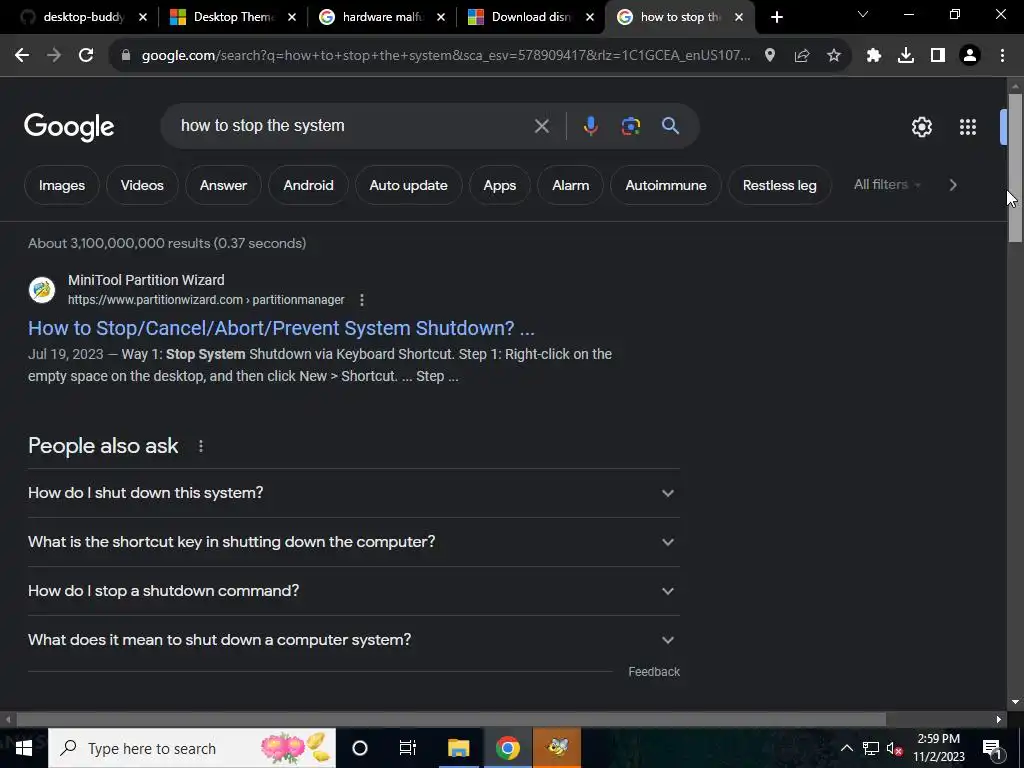Open the location permission icon in address bar
The height and width of the screenshot is (768, 1024).
770,56
